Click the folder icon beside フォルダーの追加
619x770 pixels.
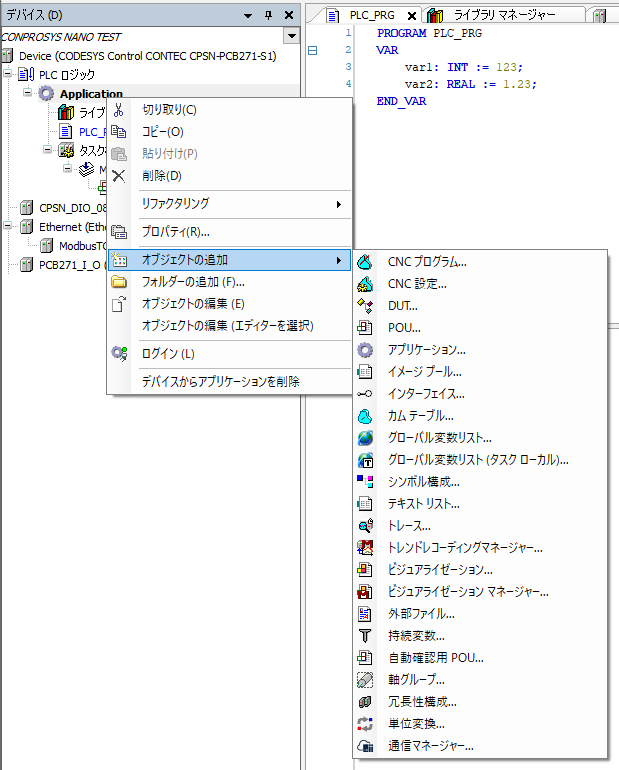[x=119, y=282]
